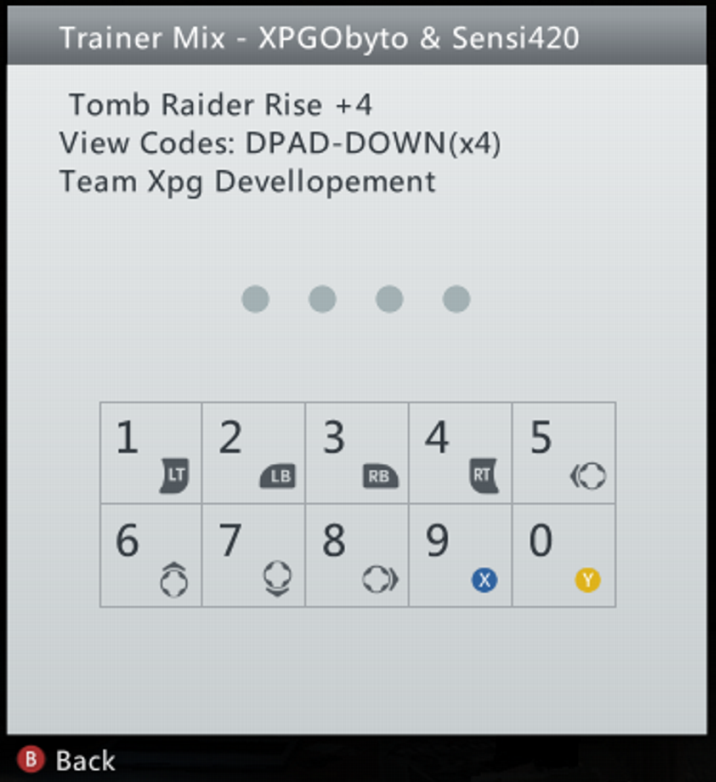Click the LB bumper icon on key 2
Viewport: 716px width, 782px height.
pos(278,476)
